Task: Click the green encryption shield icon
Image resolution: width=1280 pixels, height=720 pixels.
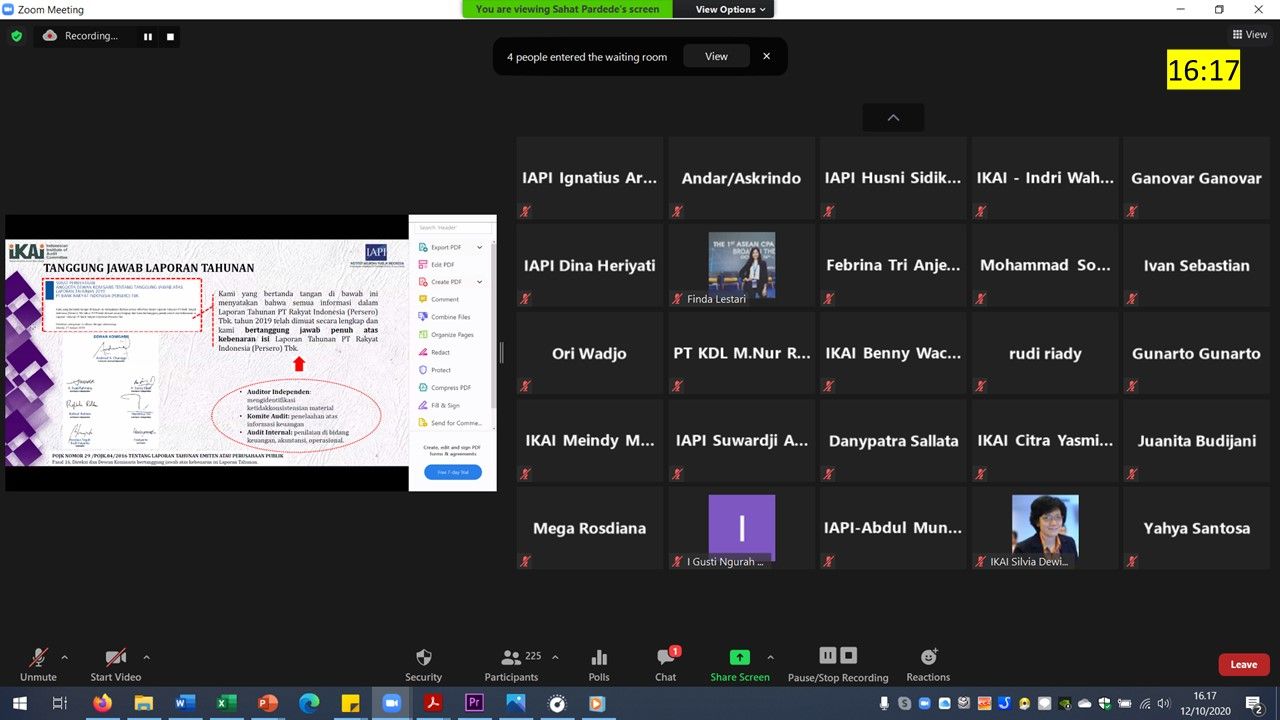Action: click(x=16, y=36)
